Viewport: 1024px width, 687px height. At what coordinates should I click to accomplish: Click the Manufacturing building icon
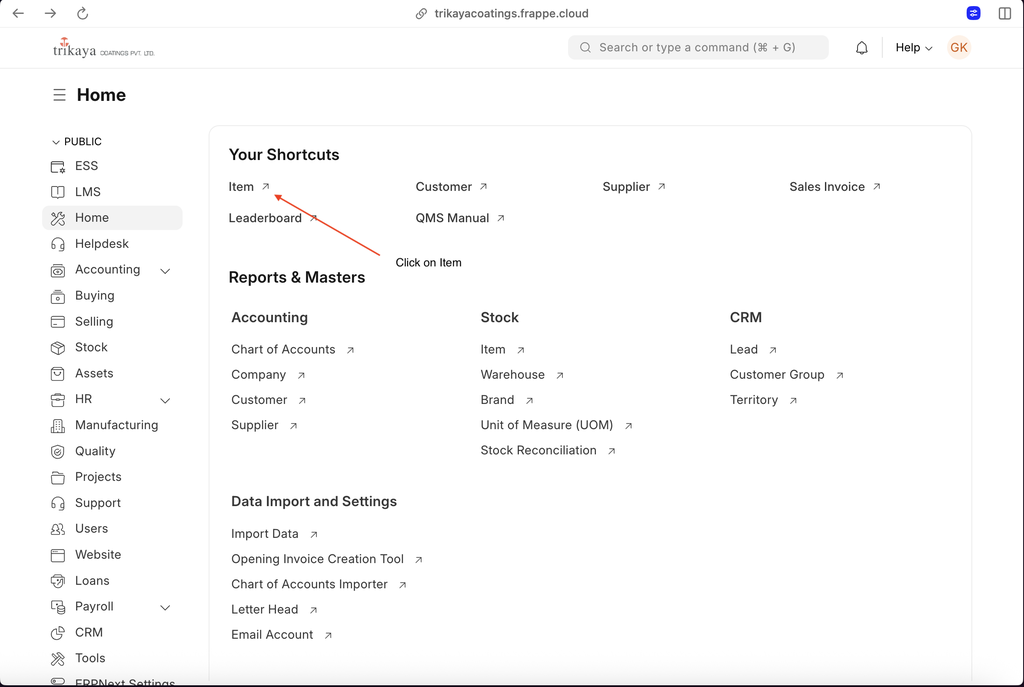pyautogui.click(x=58, y=426)
